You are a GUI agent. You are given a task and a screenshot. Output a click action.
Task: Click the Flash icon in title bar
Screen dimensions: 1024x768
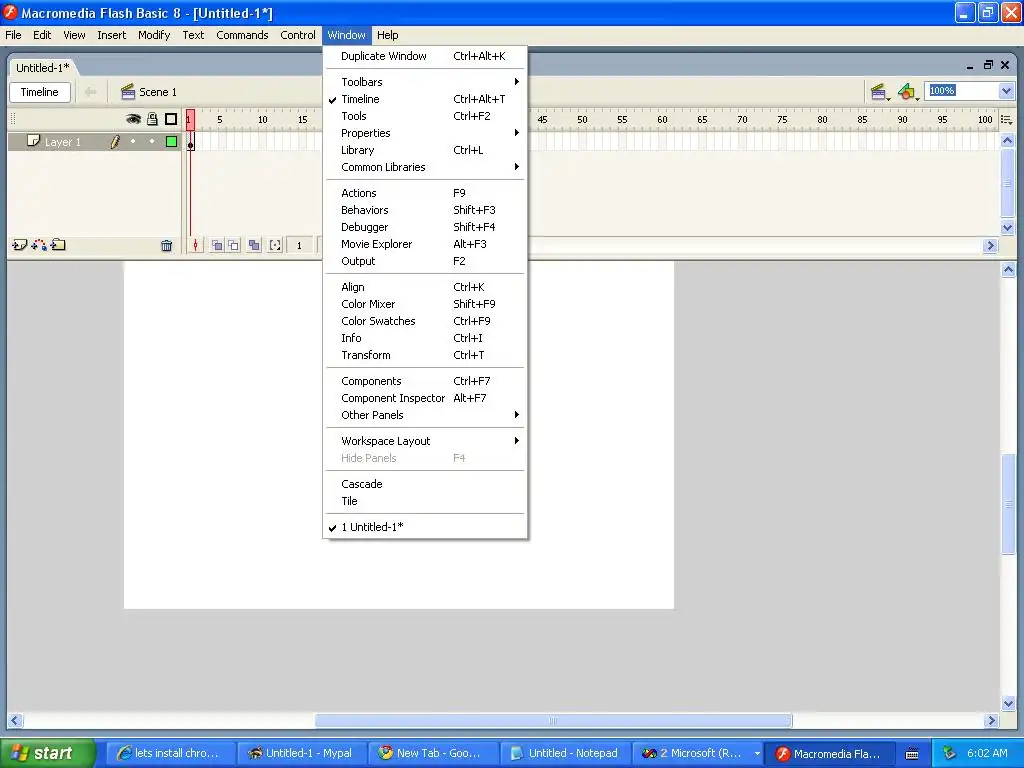click(x=10, y=12)
